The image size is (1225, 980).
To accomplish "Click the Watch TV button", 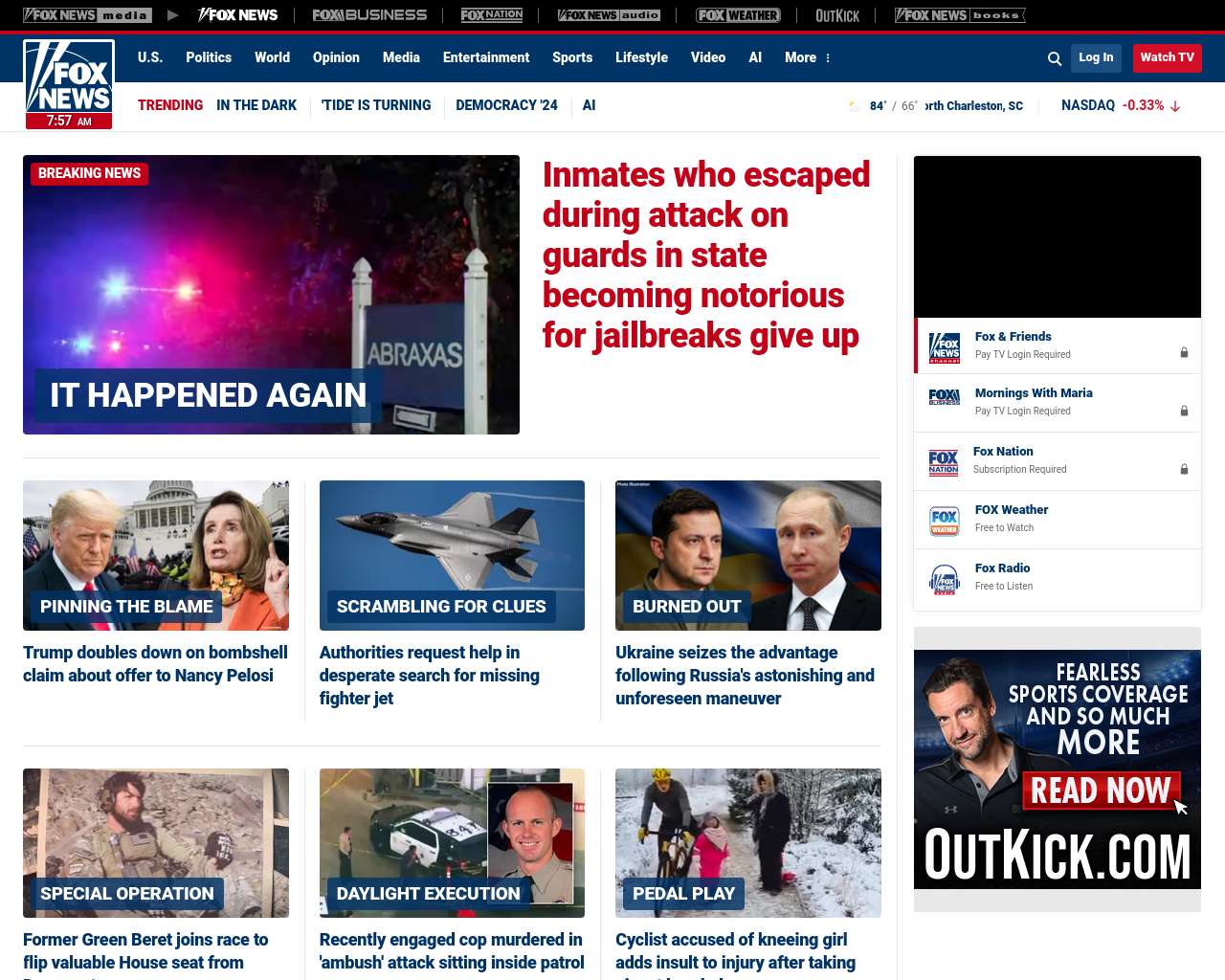I will [x=1167, y=57].
